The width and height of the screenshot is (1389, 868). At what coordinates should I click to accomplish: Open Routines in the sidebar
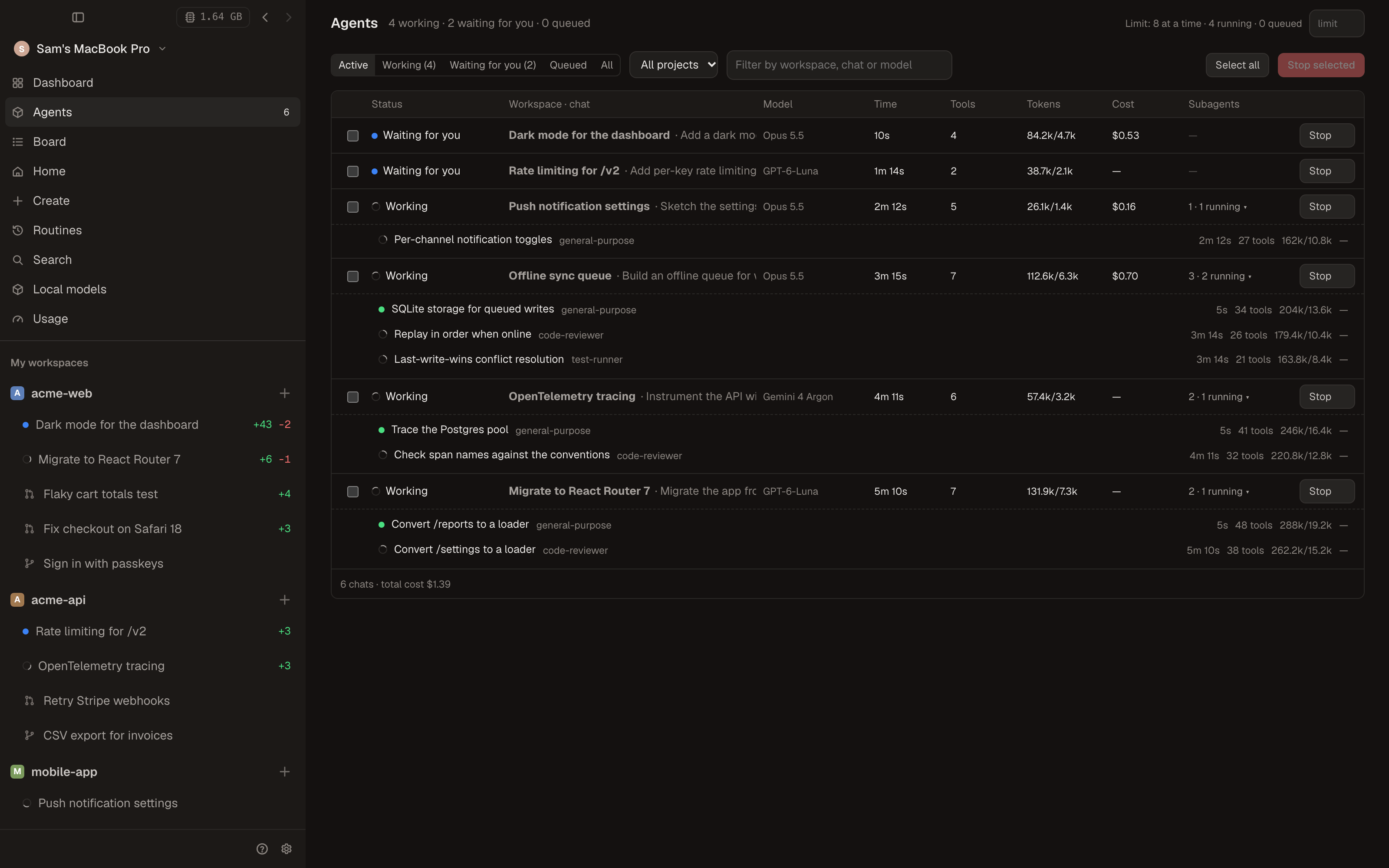click(x=153, y=230)
